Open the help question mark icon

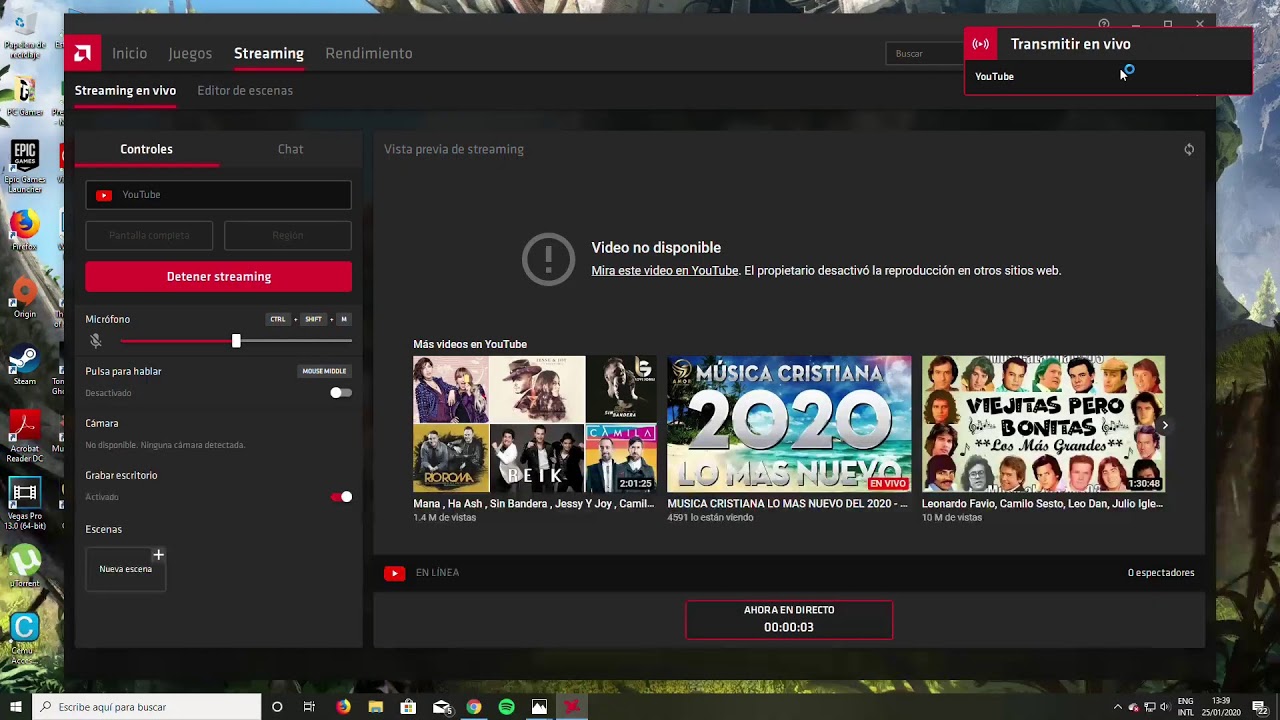(1104, 24)
